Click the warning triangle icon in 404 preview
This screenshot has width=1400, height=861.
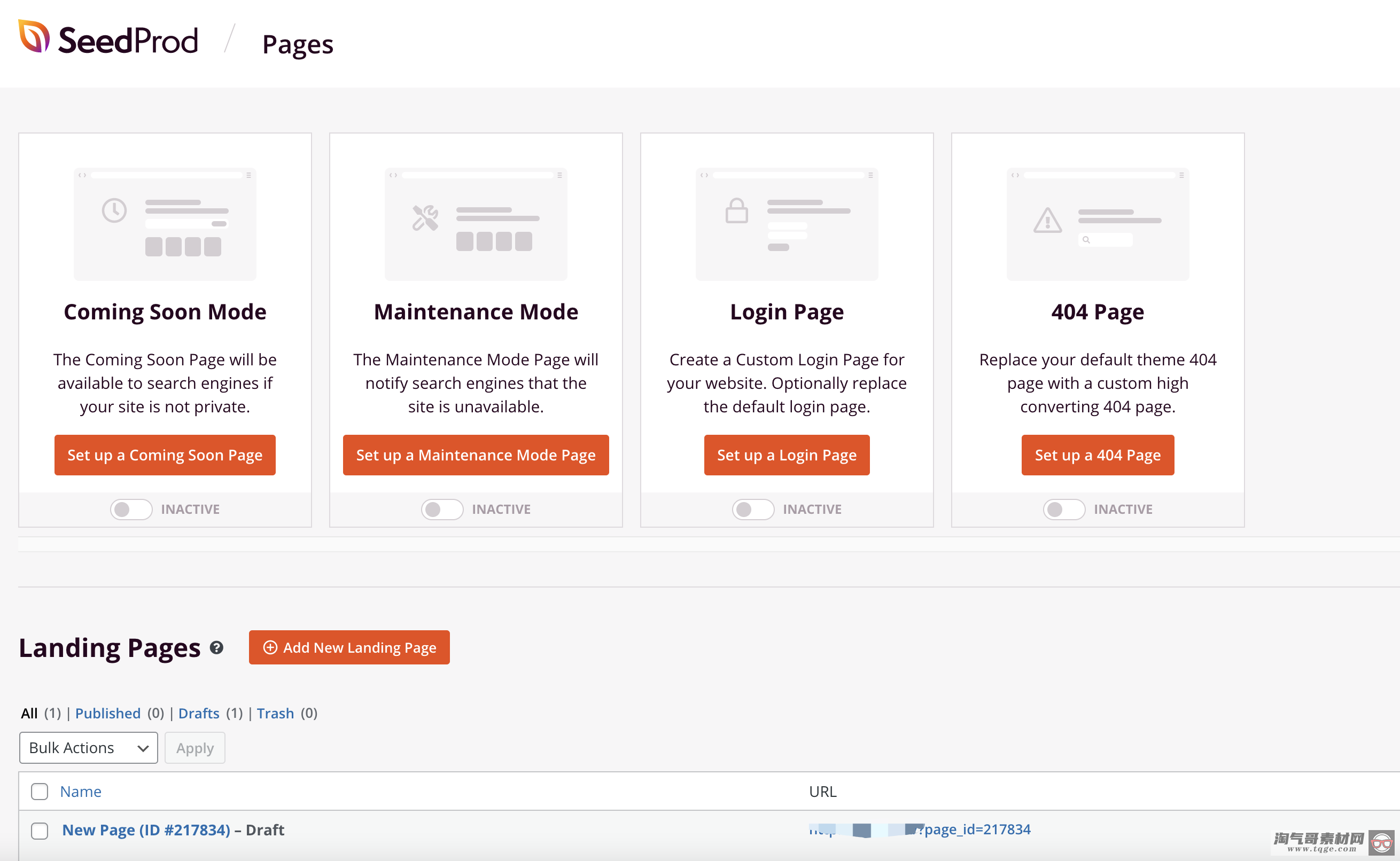tap(1047, 221)
